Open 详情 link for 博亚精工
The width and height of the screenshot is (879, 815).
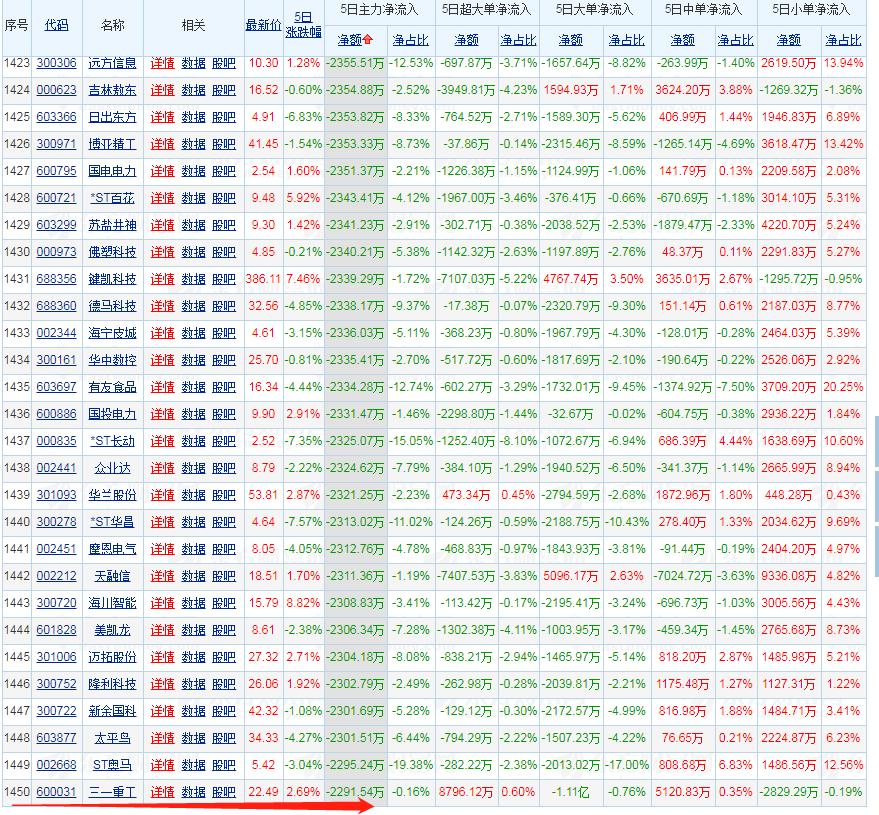(163, 144)
